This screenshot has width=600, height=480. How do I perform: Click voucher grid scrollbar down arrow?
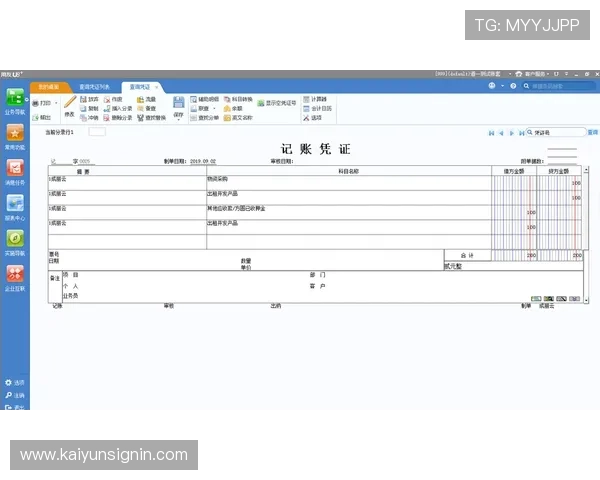(x=586, y=300)
